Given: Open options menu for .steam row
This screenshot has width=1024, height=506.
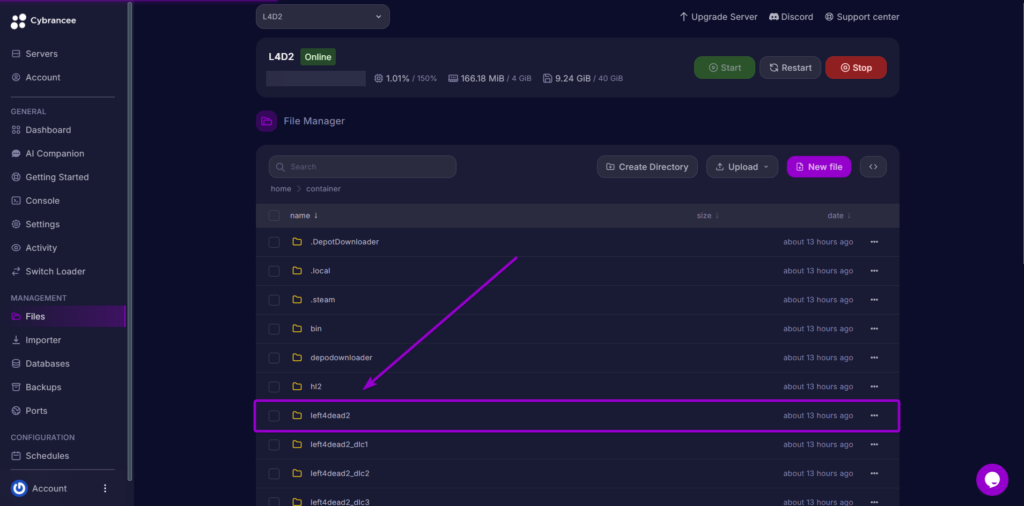Looking at the screenshot, I should point(874,300).
